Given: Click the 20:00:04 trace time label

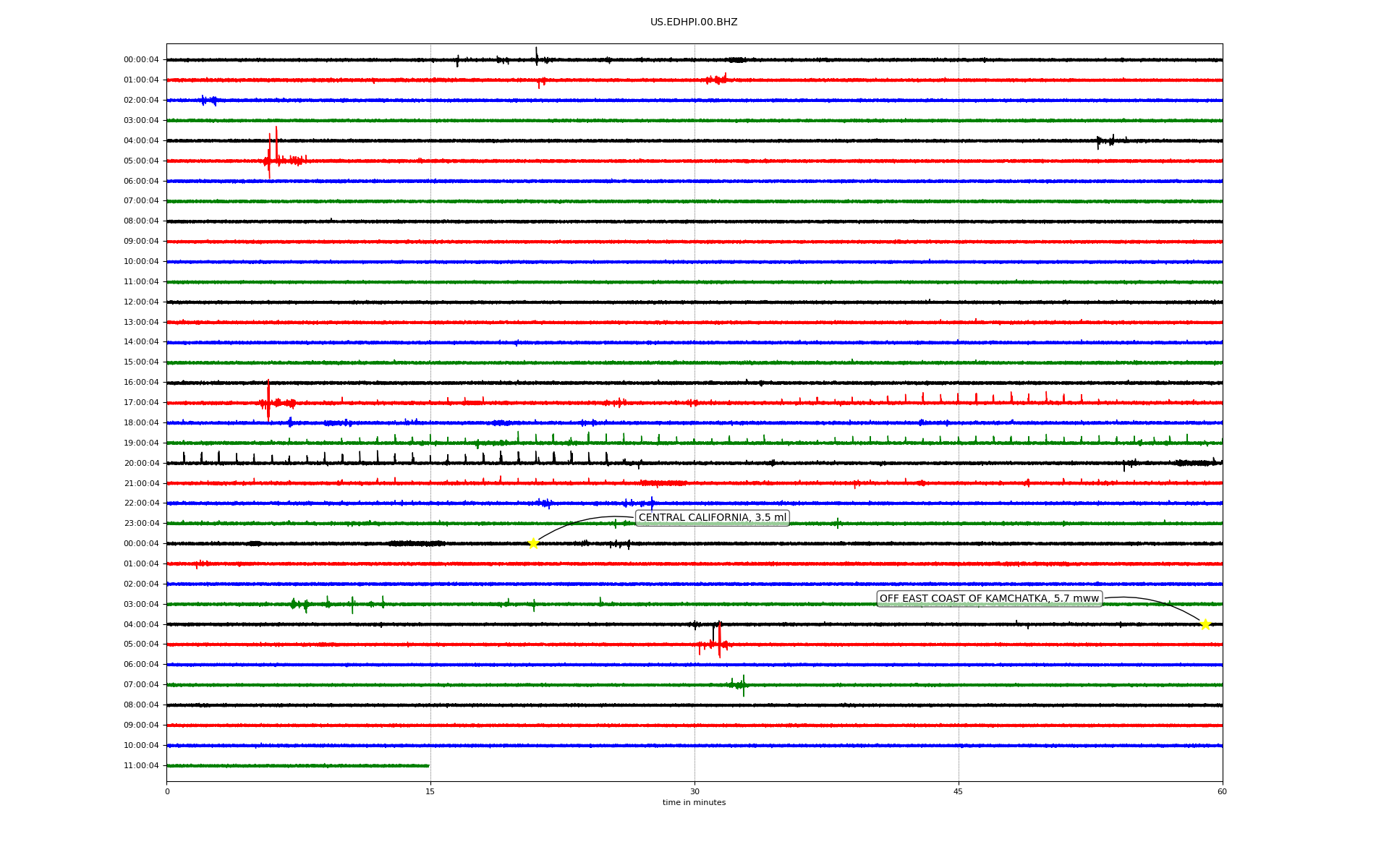Looking at the screenshot, I should coord(141,463).
